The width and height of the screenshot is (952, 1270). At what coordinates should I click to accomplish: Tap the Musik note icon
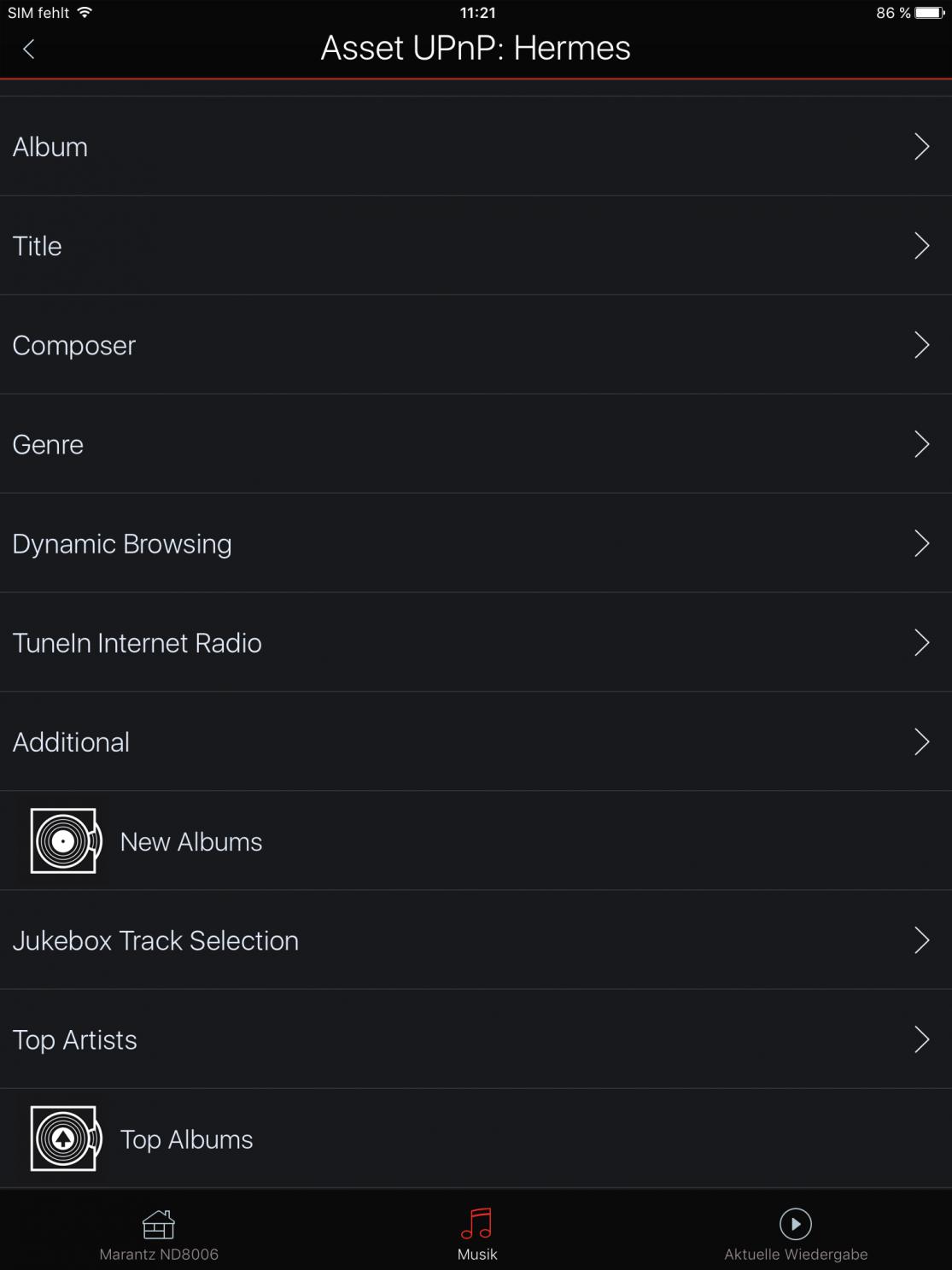click(x=476, y=1223)
